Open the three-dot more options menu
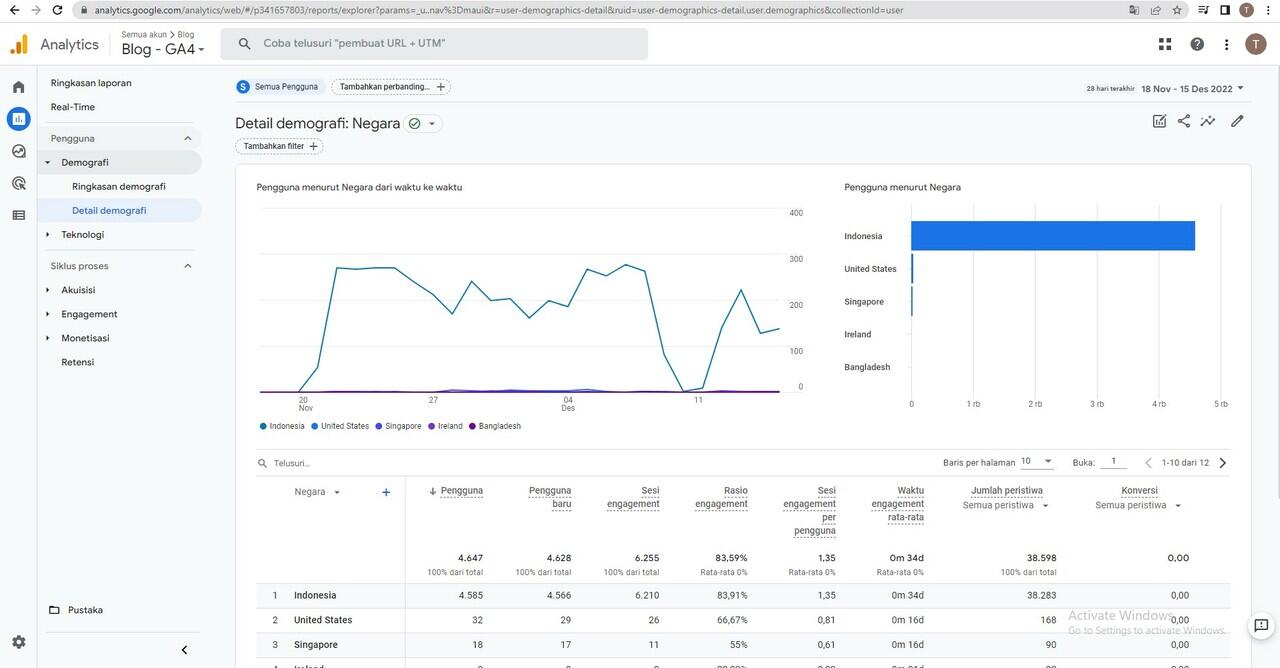The image size is (1280, 668). [x=1227, y=44]
